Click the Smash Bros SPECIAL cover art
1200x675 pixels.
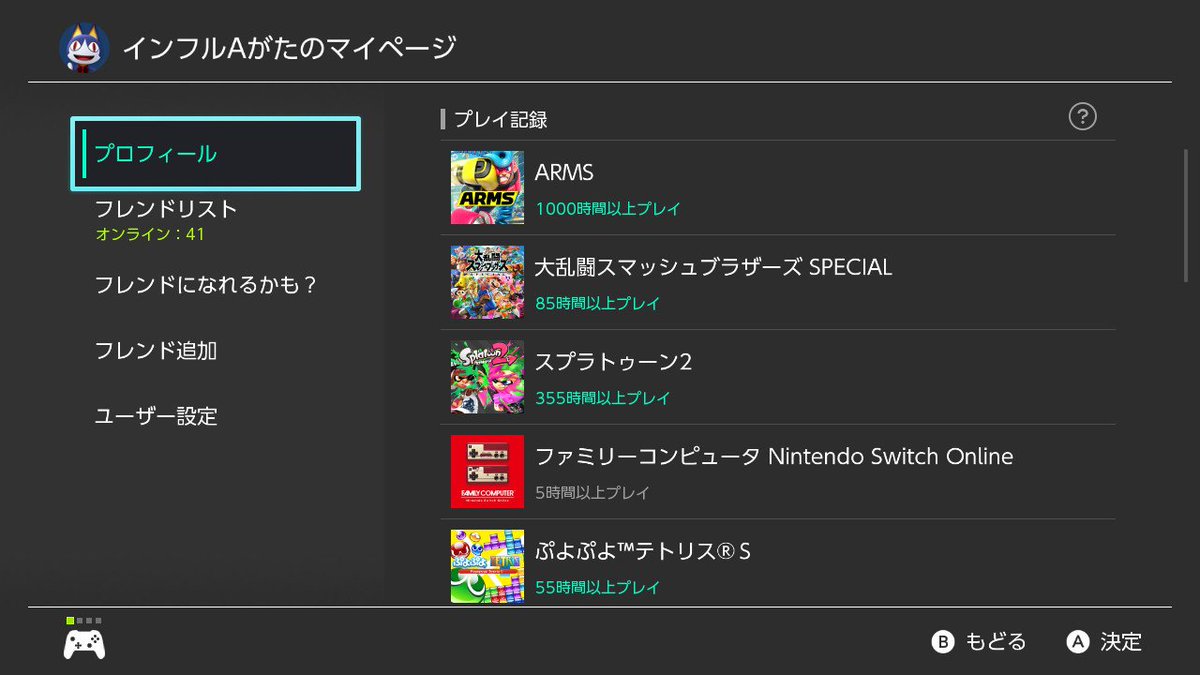487,282
